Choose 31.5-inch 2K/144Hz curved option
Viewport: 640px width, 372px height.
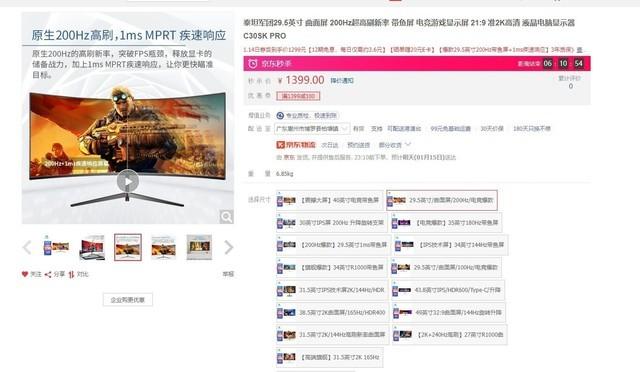tap(333, 335)
